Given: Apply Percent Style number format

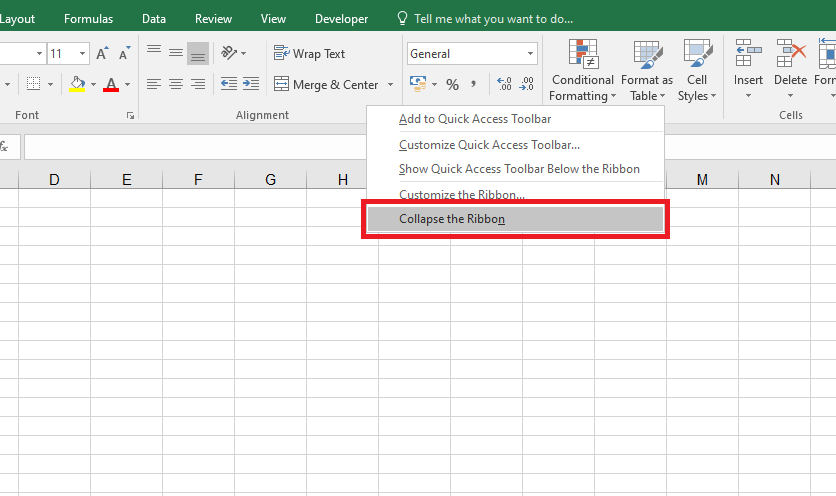Looking at the screenshot, I should [452, 85].
